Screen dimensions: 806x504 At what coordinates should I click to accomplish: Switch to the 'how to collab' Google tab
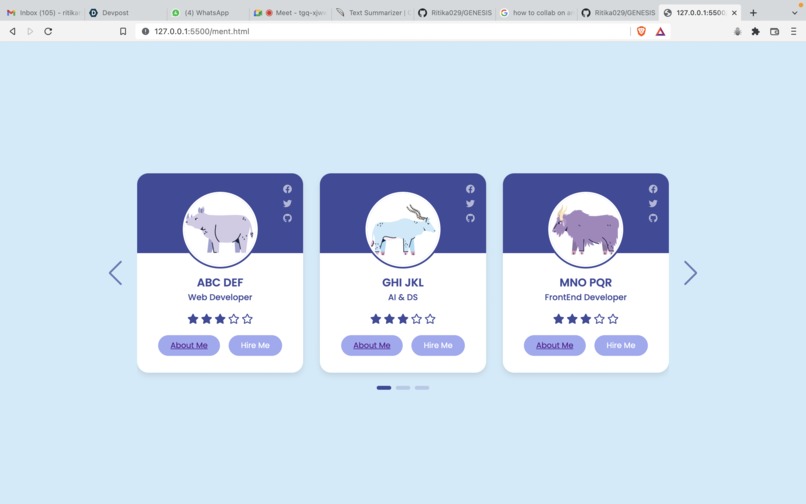536,13
